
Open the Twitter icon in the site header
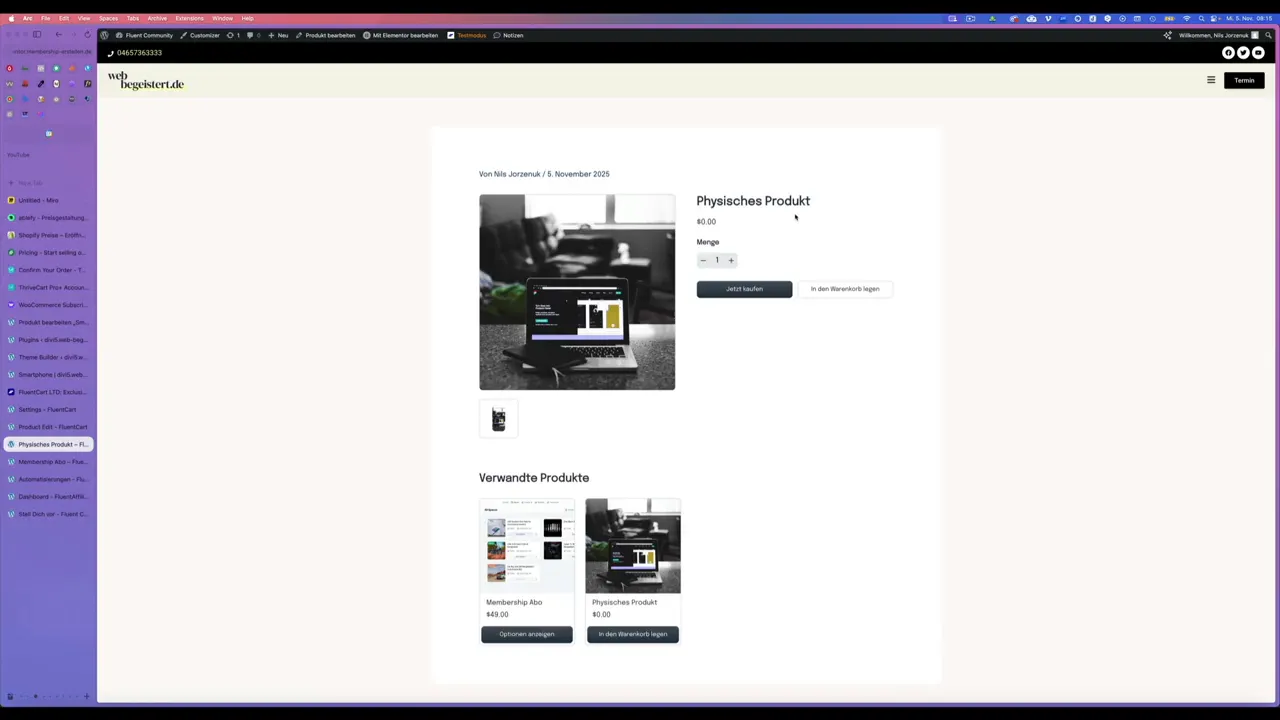[x=1243, y=52]
